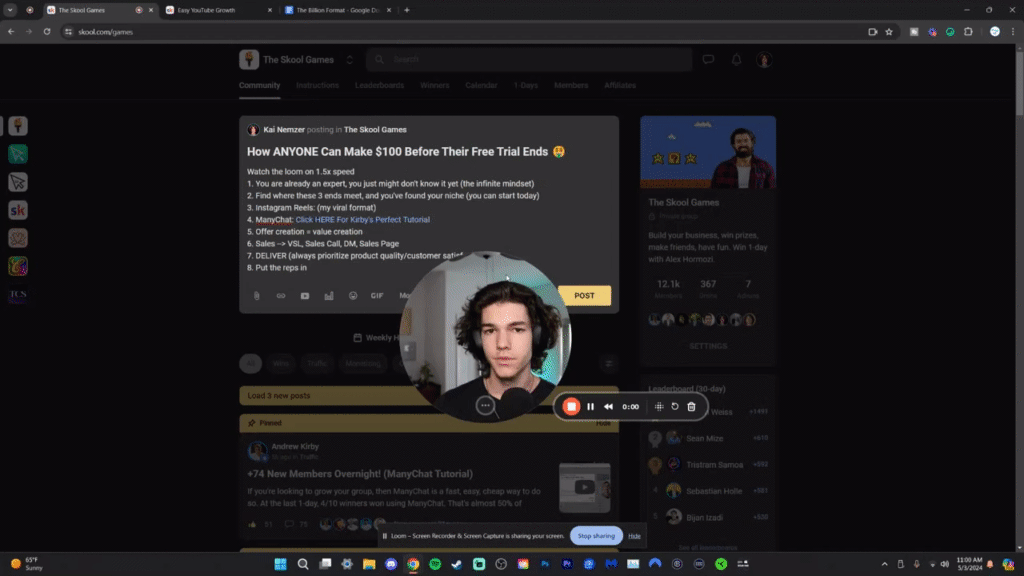Select the Community tab
This screenshot has width=1024, height=576.
[x=259, y=86]
